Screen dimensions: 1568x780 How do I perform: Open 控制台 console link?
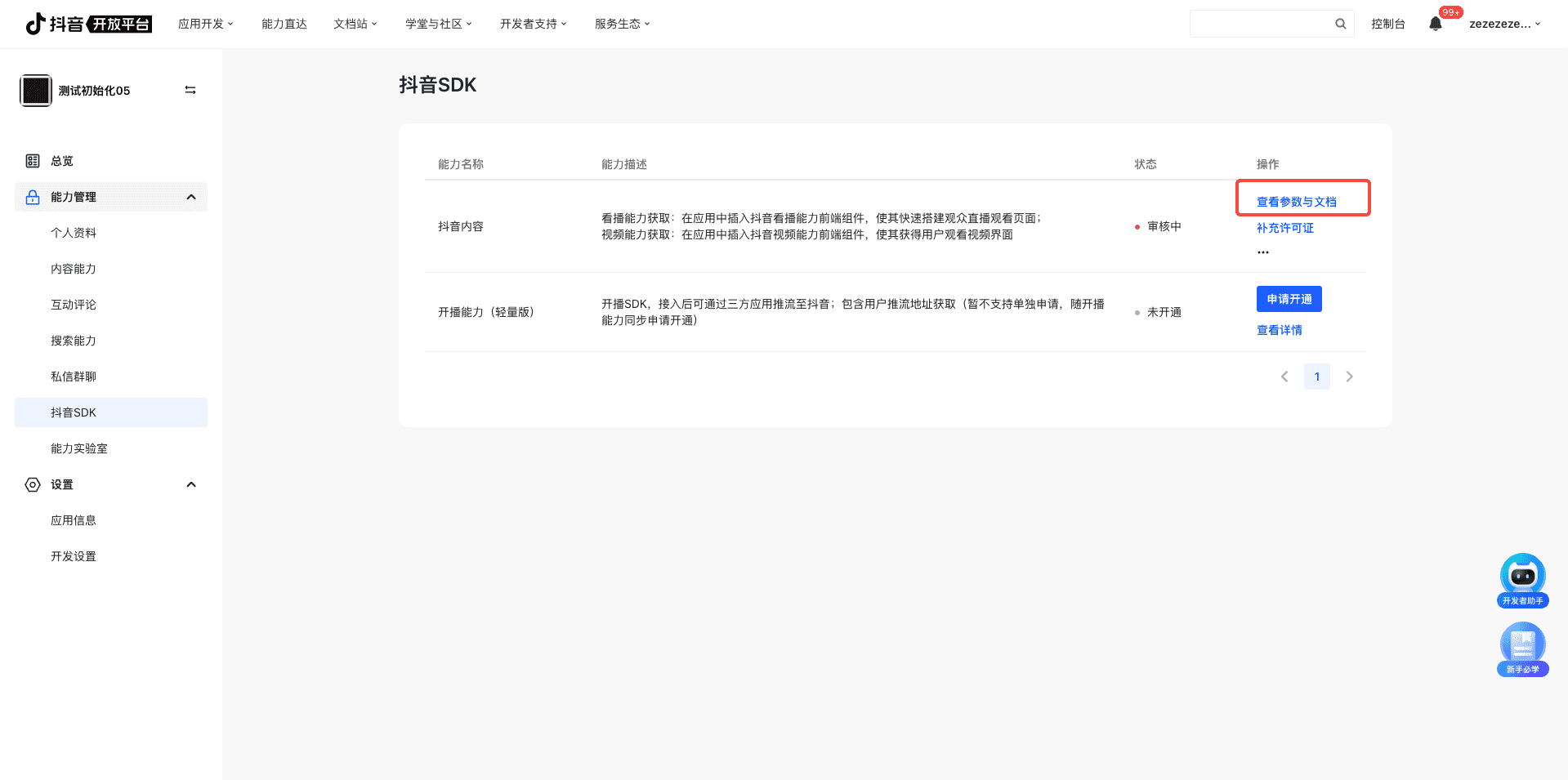pos(1388,24)
